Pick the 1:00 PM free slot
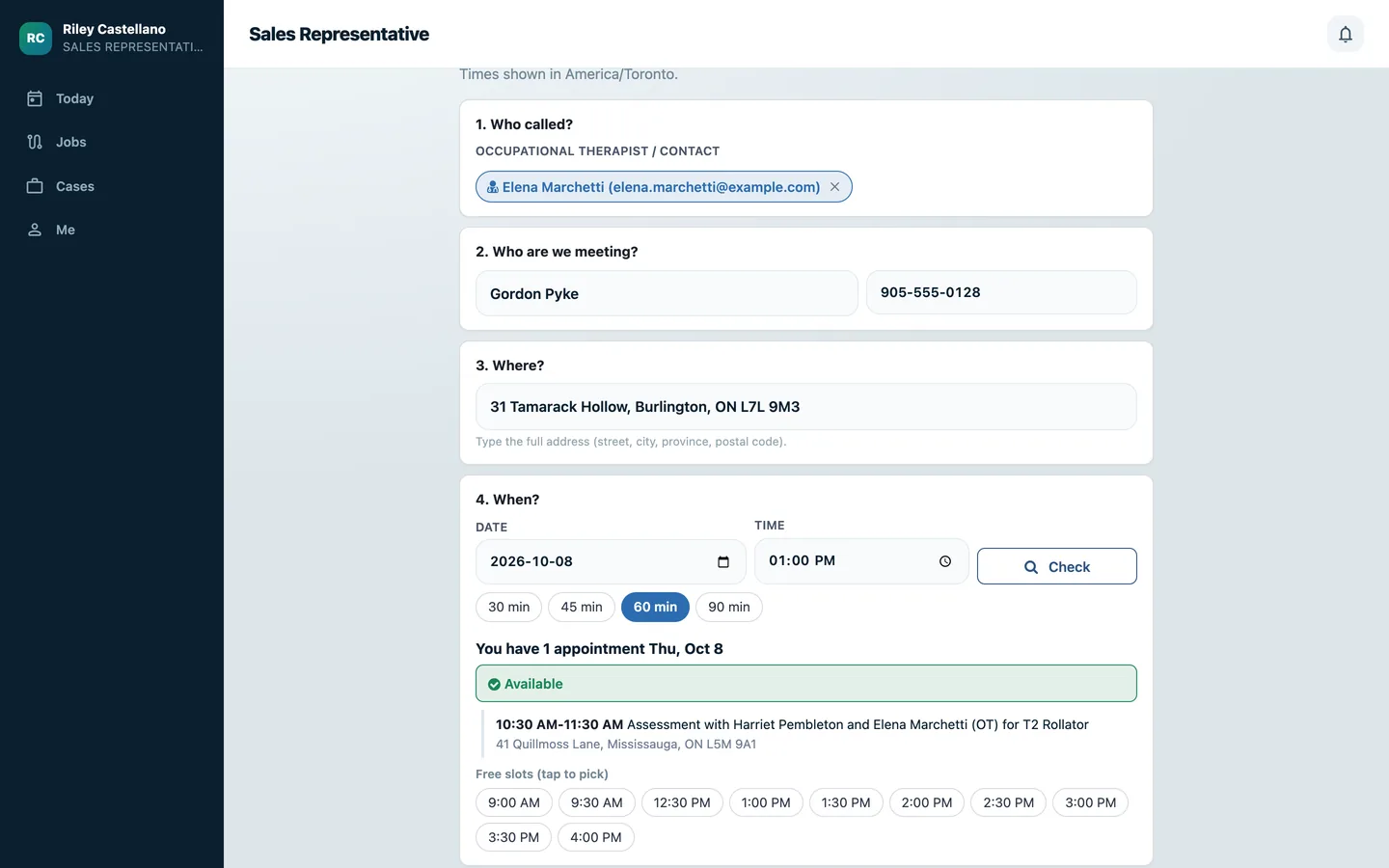 [766, 802]
